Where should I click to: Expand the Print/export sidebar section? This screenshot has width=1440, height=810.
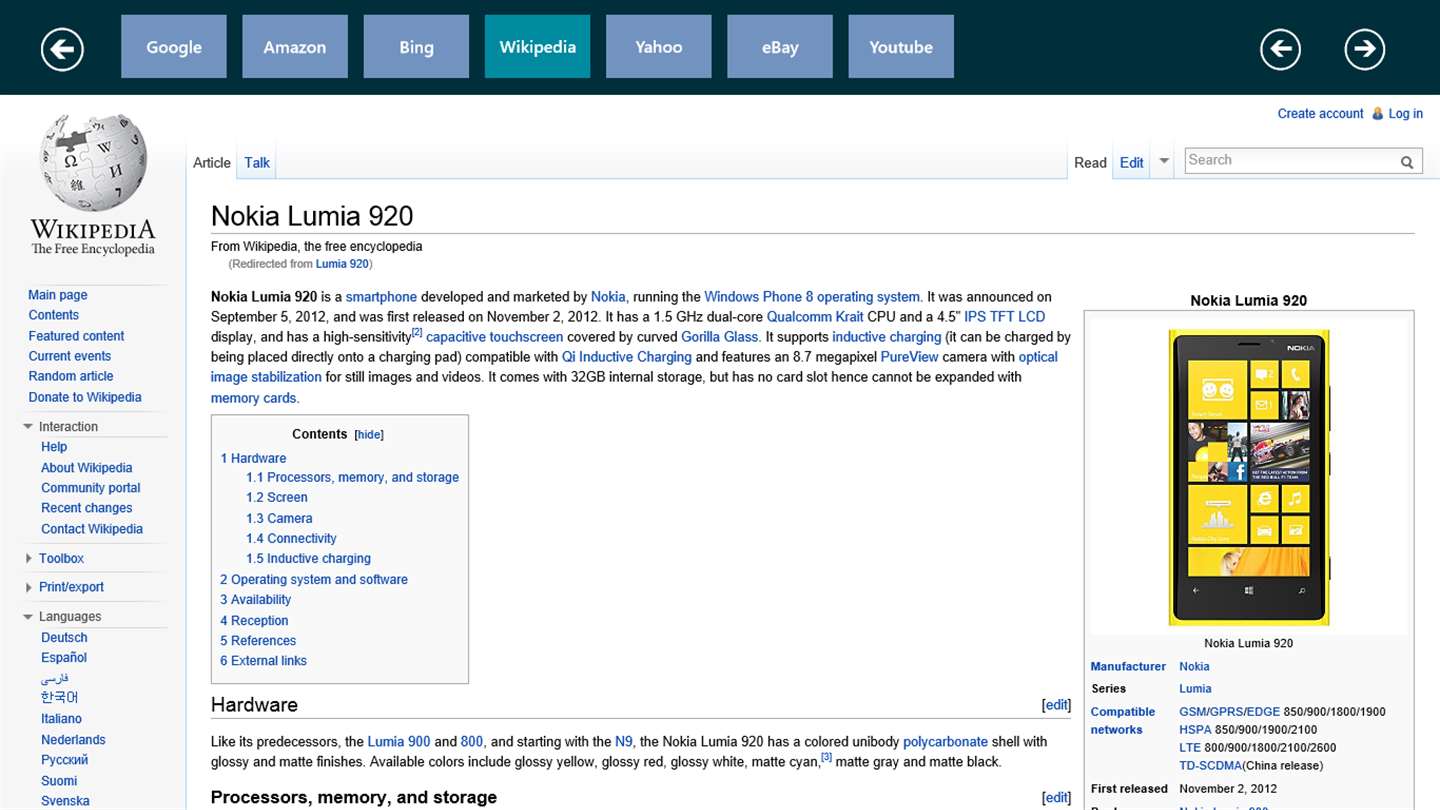28,587
